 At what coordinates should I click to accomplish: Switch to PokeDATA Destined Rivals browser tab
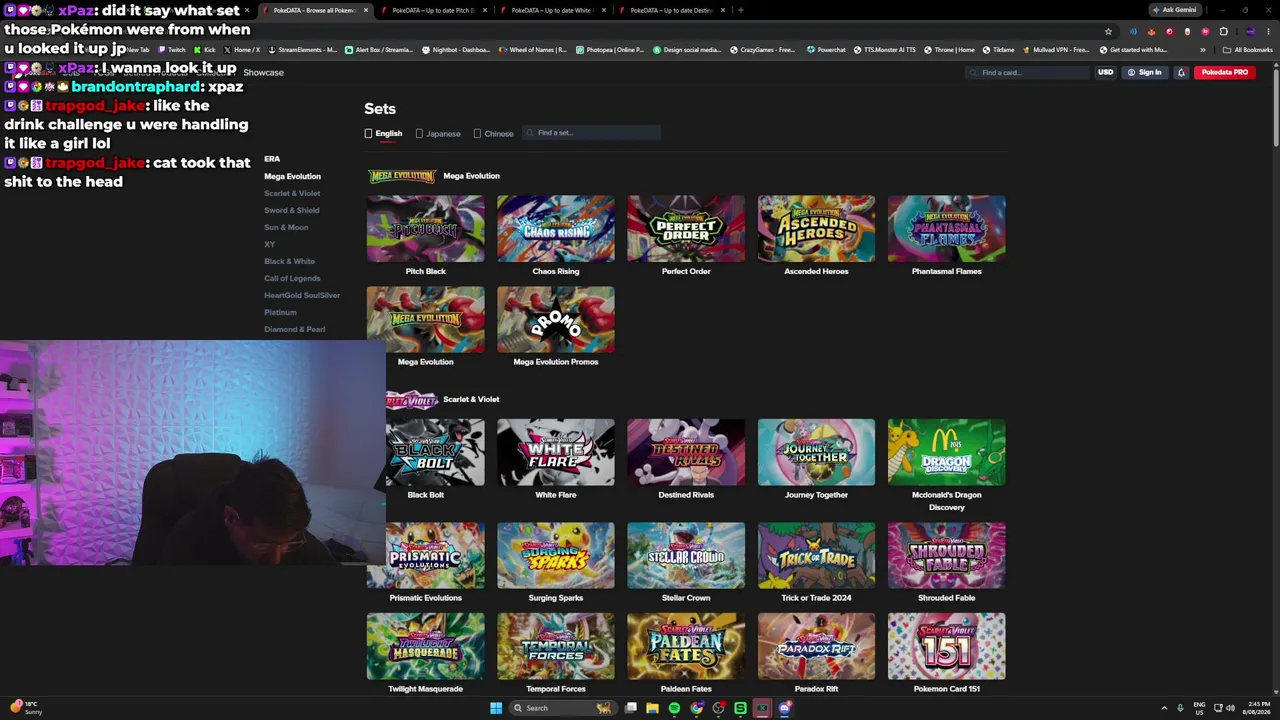pyautogui.click(x=671, y=10)
